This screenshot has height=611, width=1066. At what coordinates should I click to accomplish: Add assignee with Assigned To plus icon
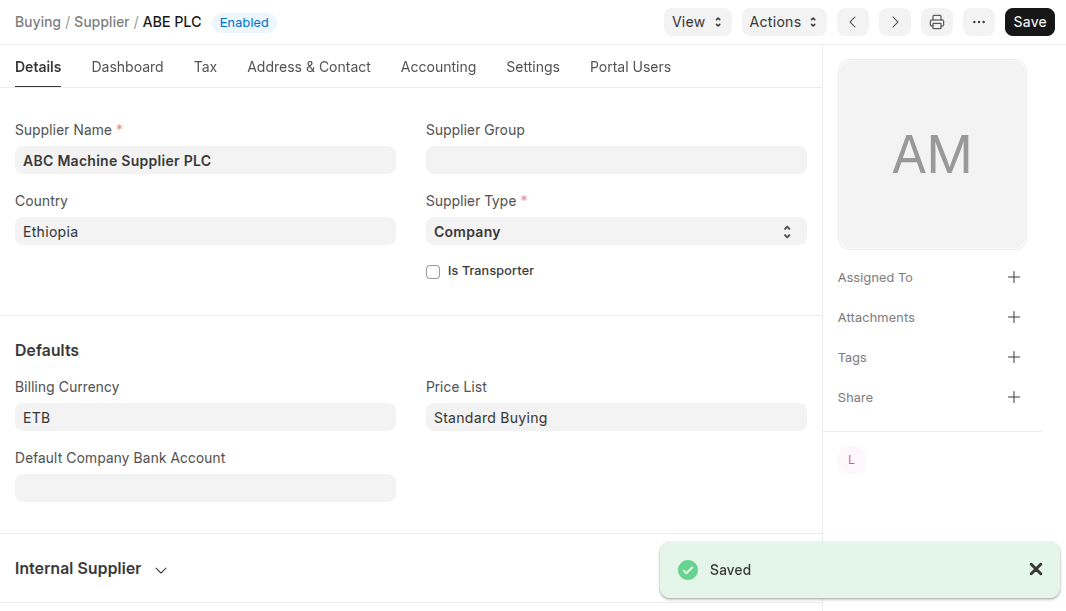1014,277
